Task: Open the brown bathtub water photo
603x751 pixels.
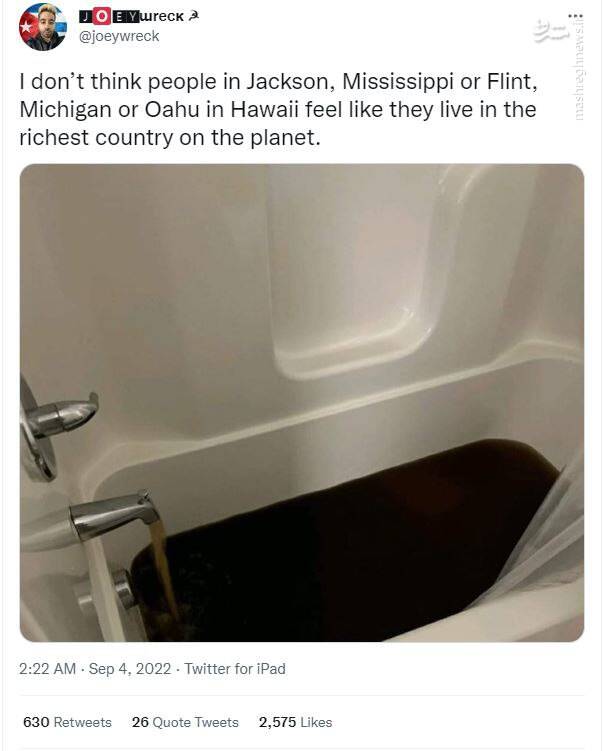Action: (302, 403)
